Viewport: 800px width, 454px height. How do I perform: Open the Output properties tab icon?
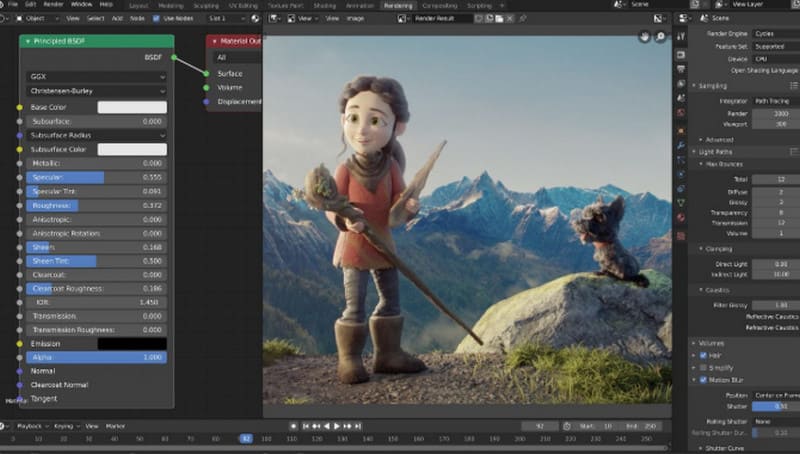[681, 69]
